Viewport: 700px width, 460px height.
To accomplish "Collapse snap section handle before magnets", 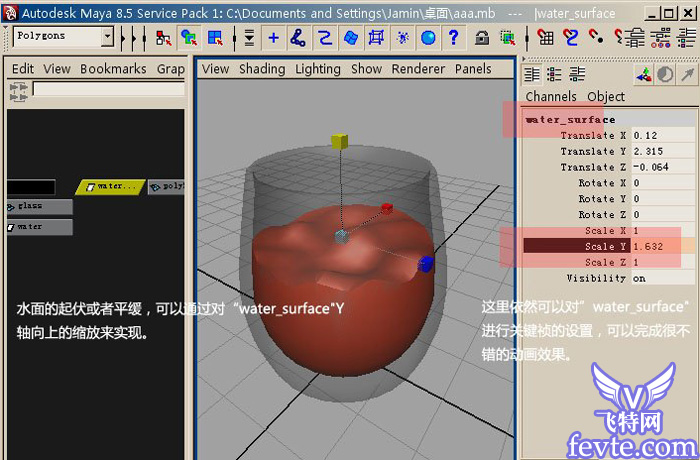I will click(x=527, y=38).
